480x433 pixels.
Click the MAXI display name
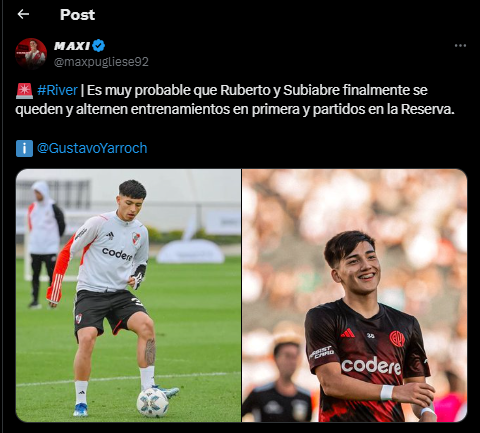[72, 46]
